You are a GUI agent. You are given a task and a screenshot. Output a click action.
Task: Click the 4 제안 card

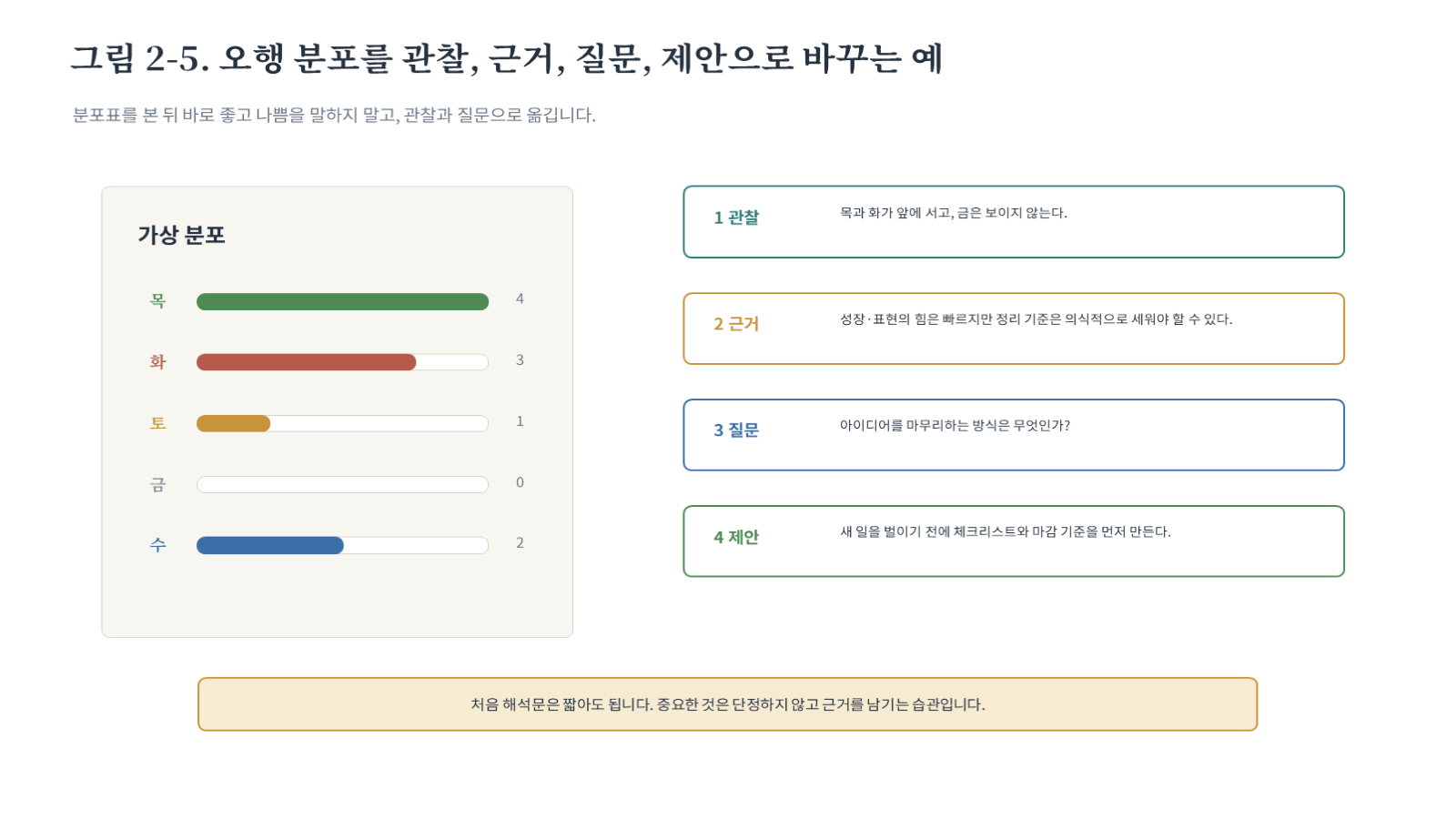point(1014,541)
